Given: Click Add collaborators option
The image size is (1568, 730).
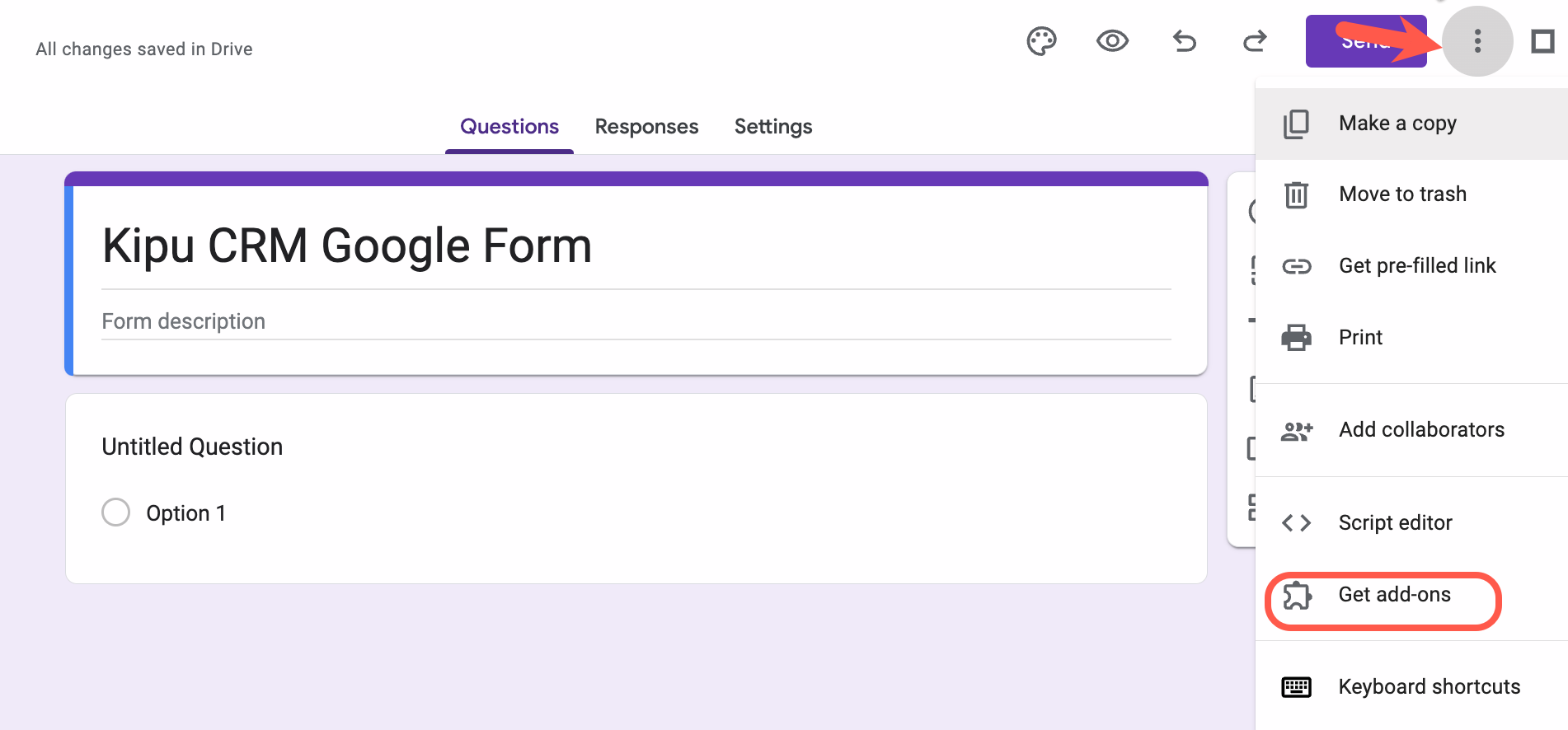Looking at the screenshot, I should (1421, 429).
